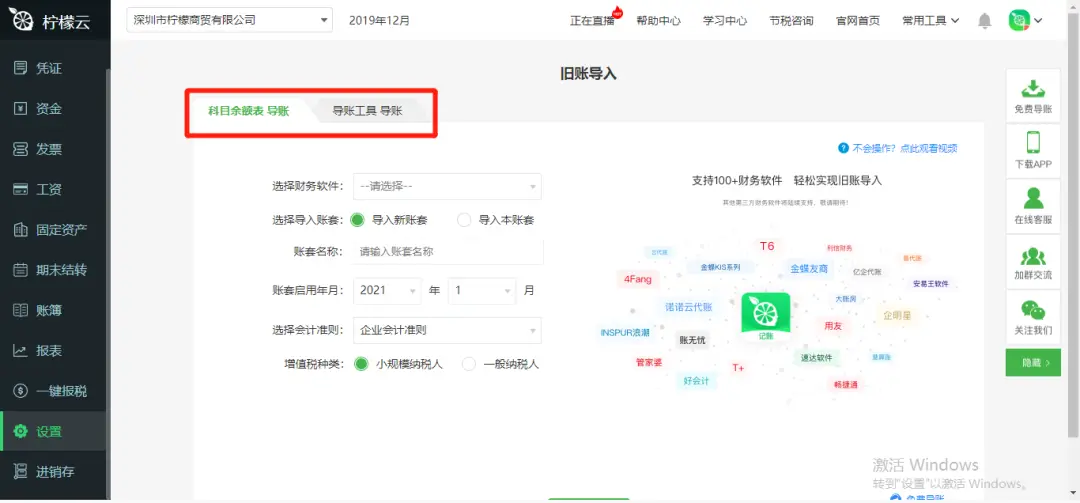The image size is (1080, 503).
Task: Open the 期末结转 period-end icon
Action: [21, 270]
